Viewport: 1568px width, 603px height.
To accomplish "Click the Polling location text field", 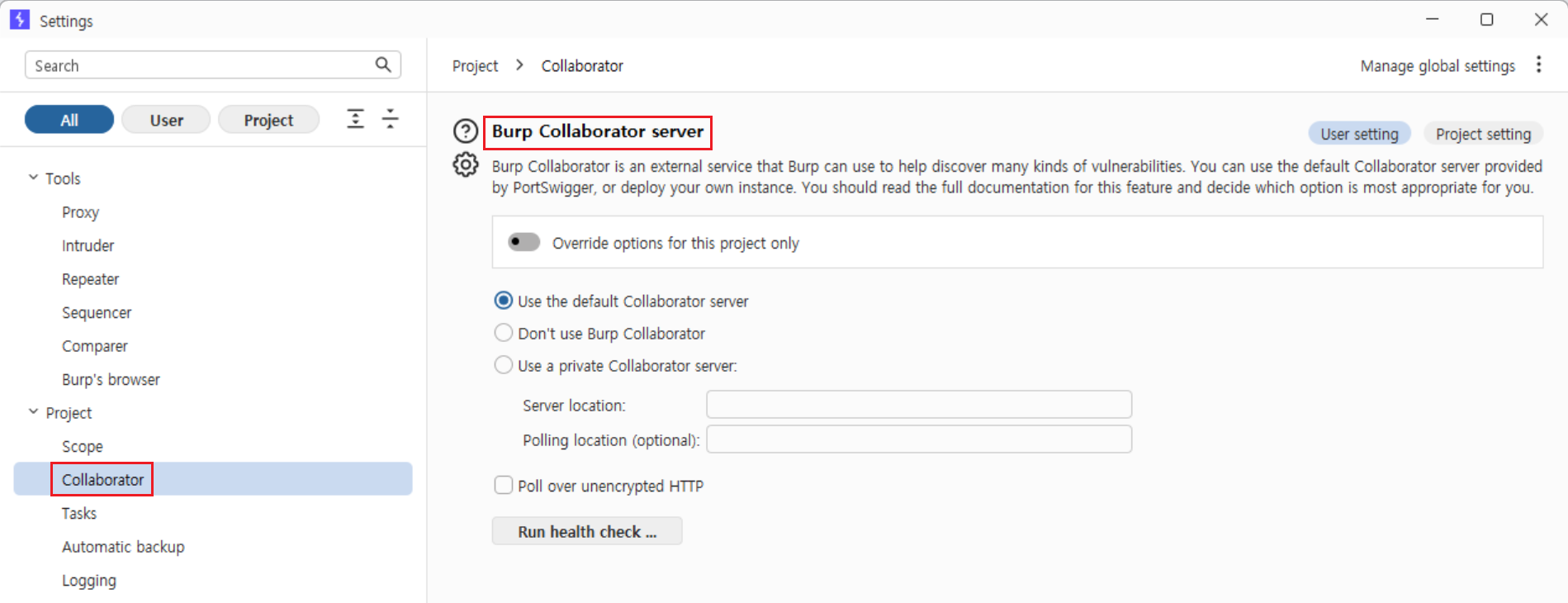I will click(919, 439).
